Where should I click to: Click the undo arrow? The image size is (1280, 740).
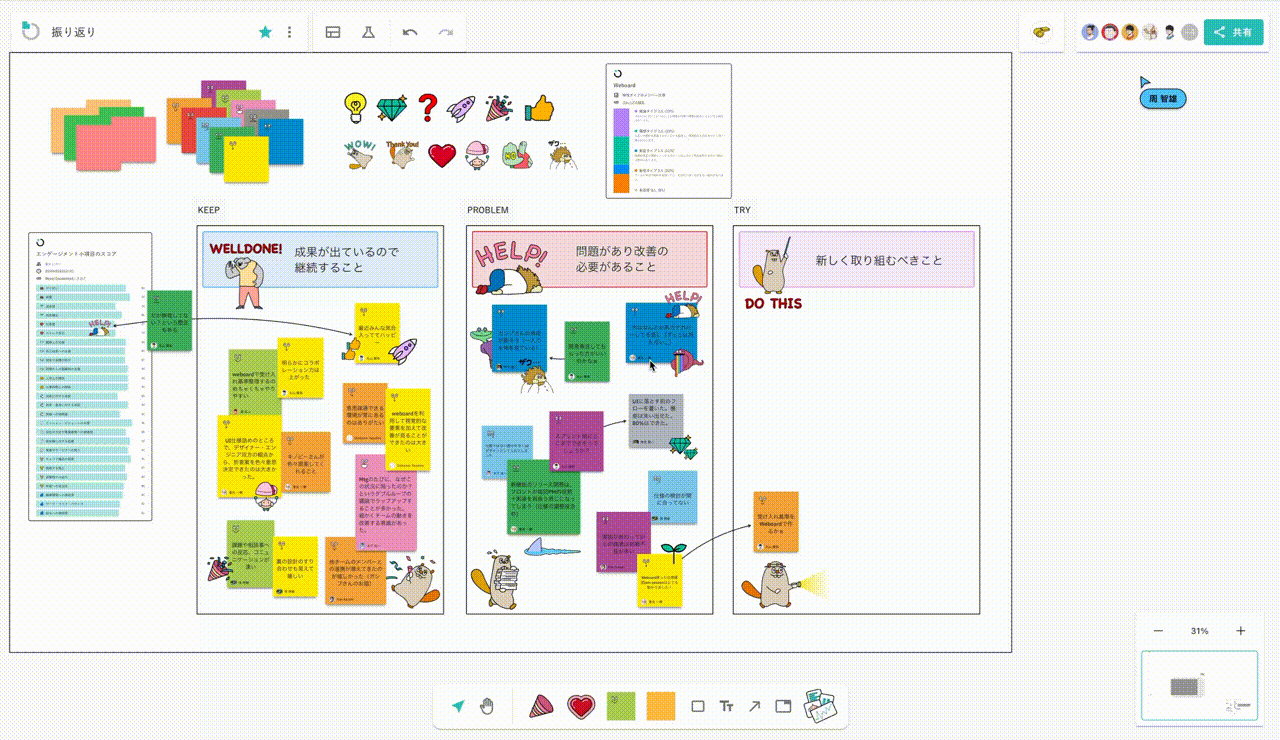[410, 32]
